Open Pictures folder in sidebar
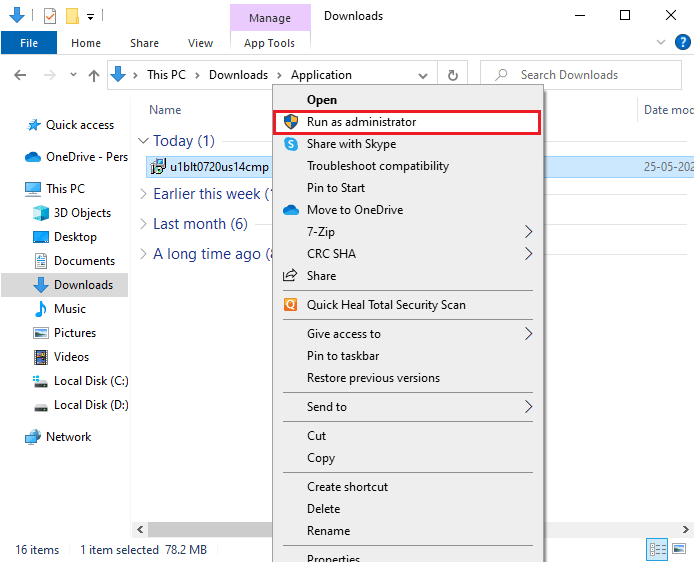 [65, 332]
